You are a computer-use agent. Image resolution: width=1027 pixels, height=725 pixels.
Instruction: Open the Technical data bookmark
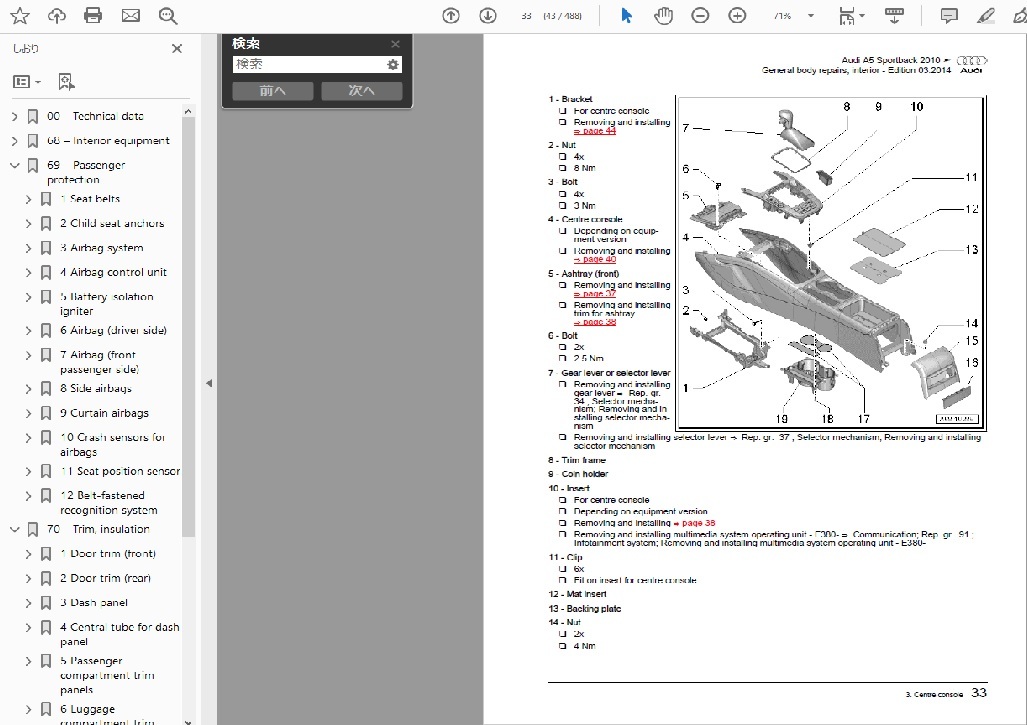96,117
